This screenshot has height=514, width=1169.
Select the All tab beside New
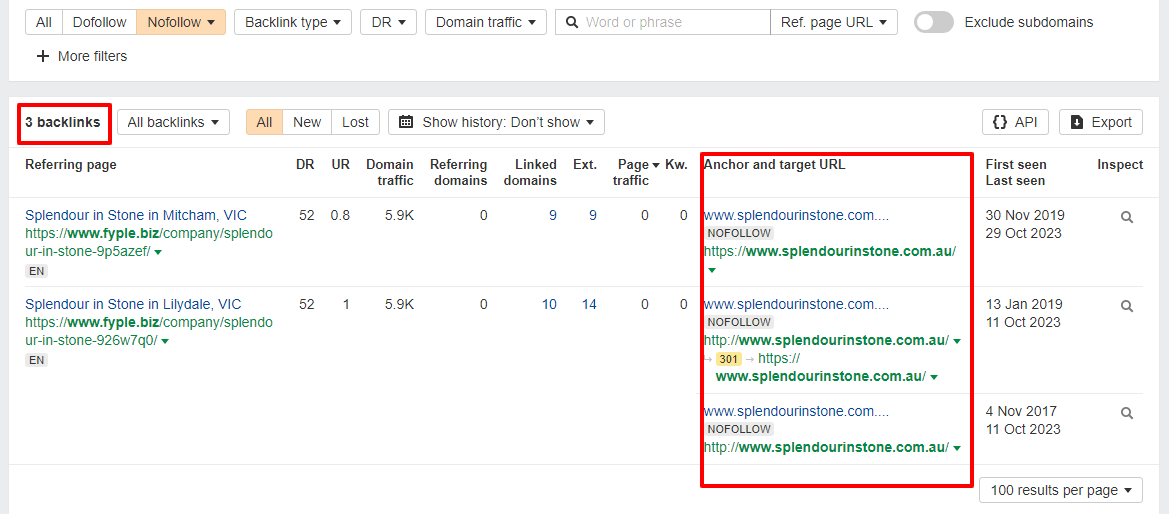pos(265,122)
